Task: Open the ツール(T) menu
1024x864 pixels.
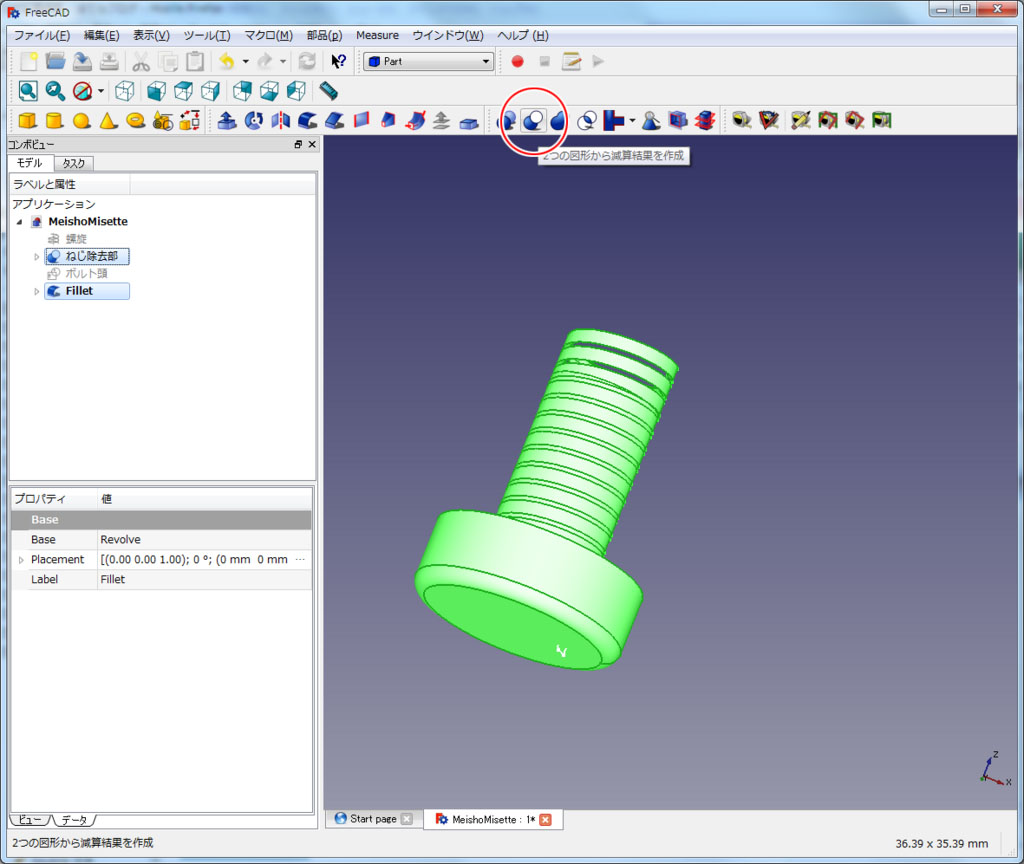Action: (x=206, y=35)
